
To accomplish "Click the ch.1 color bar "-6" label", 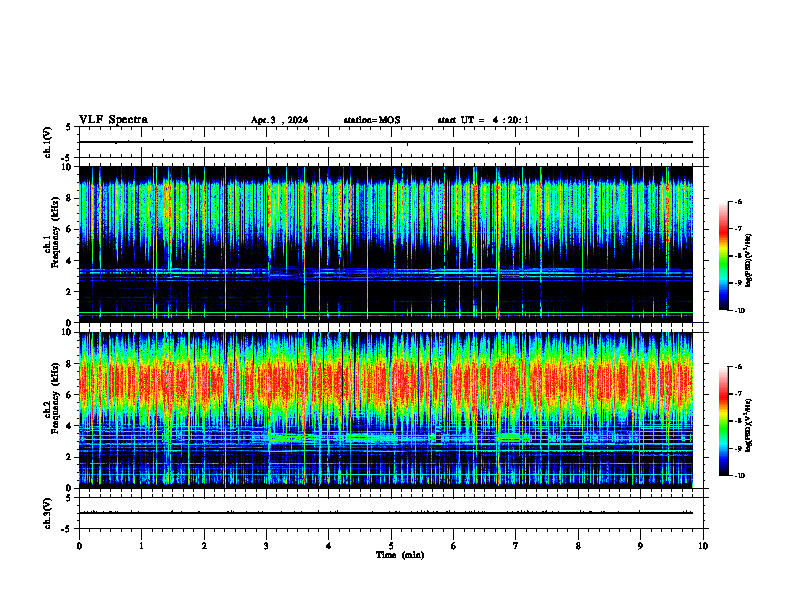I will [x=738, y=202].
